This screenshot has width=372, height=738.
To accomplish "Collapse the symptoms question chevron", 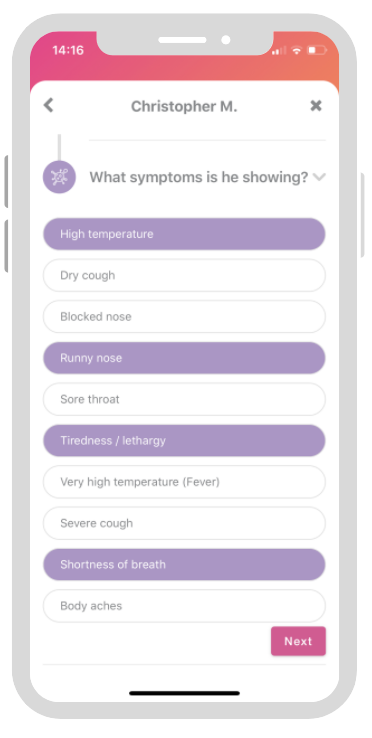I will point(319,177).
